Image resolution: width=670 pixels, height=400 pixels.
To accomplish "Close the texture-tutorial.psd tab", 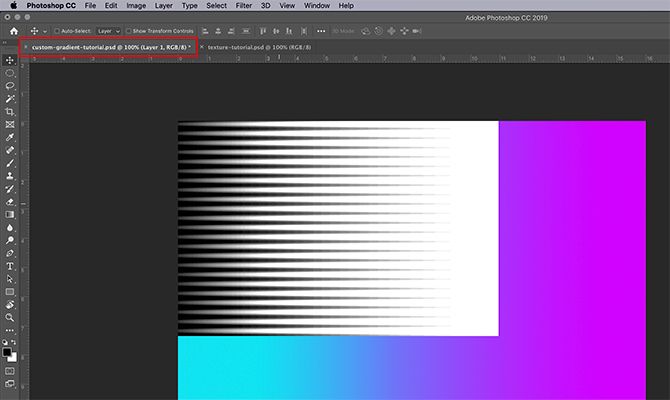I will 202,47.
